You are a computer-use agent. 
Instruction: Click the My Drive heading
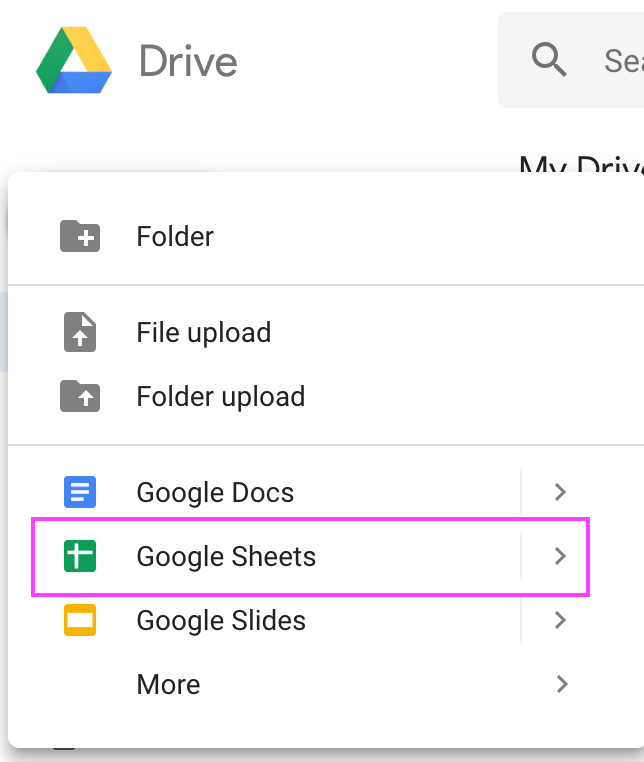point(581,165)
